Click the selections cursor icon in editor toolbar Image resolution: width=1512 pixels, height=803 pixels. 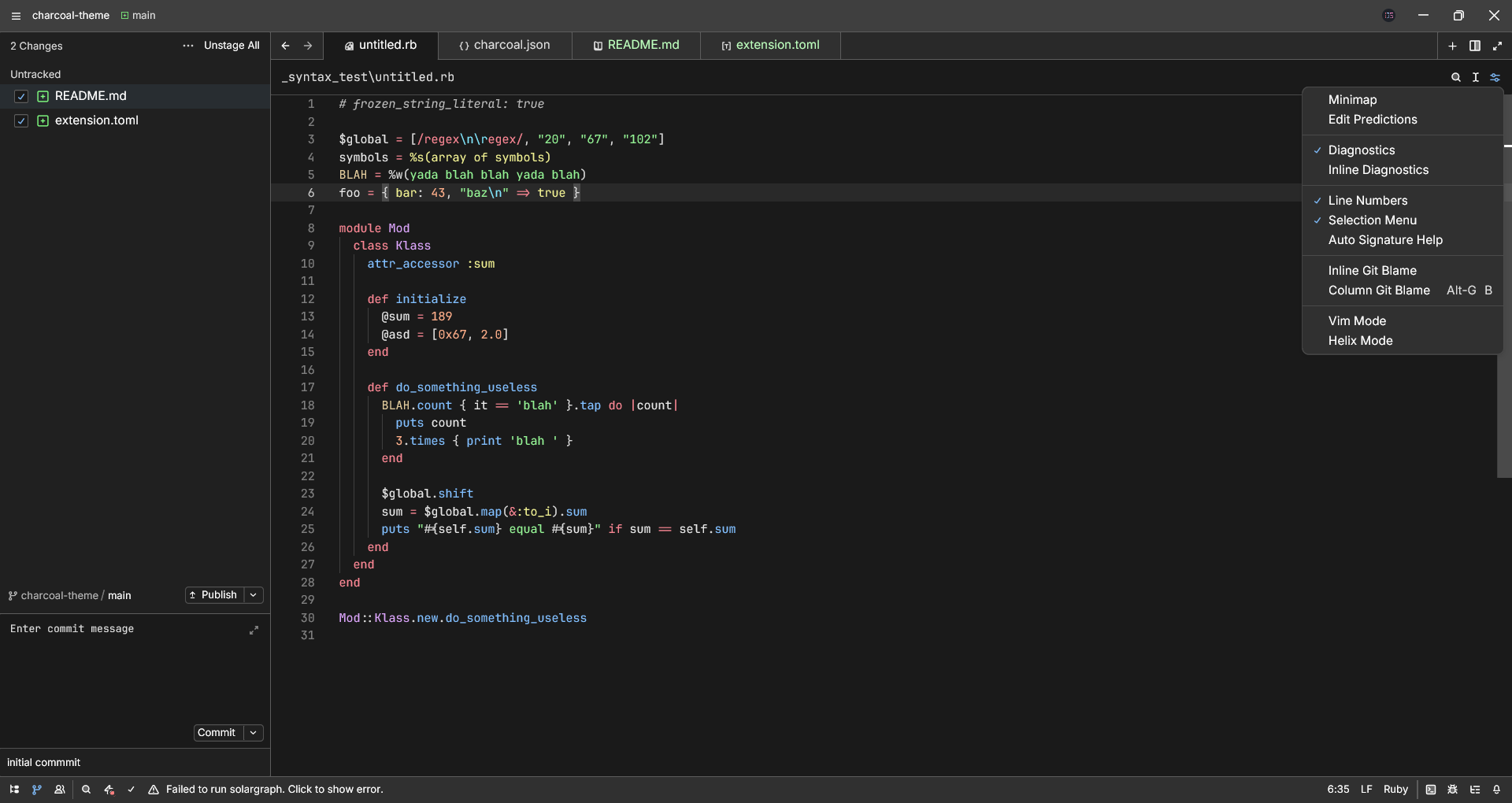[x=1476, y=77]
